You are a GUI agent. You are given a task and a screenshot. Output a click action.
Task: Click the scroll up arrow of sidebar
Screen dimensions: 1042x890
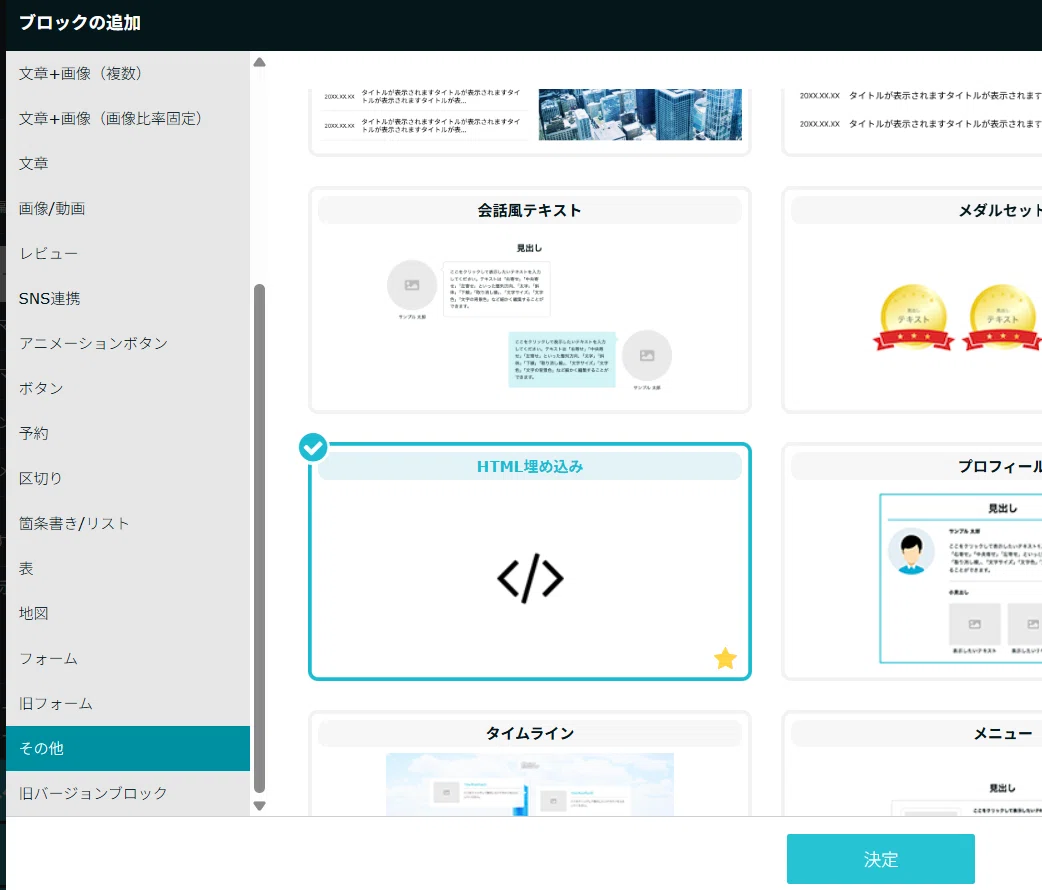(x=260, y=62)
